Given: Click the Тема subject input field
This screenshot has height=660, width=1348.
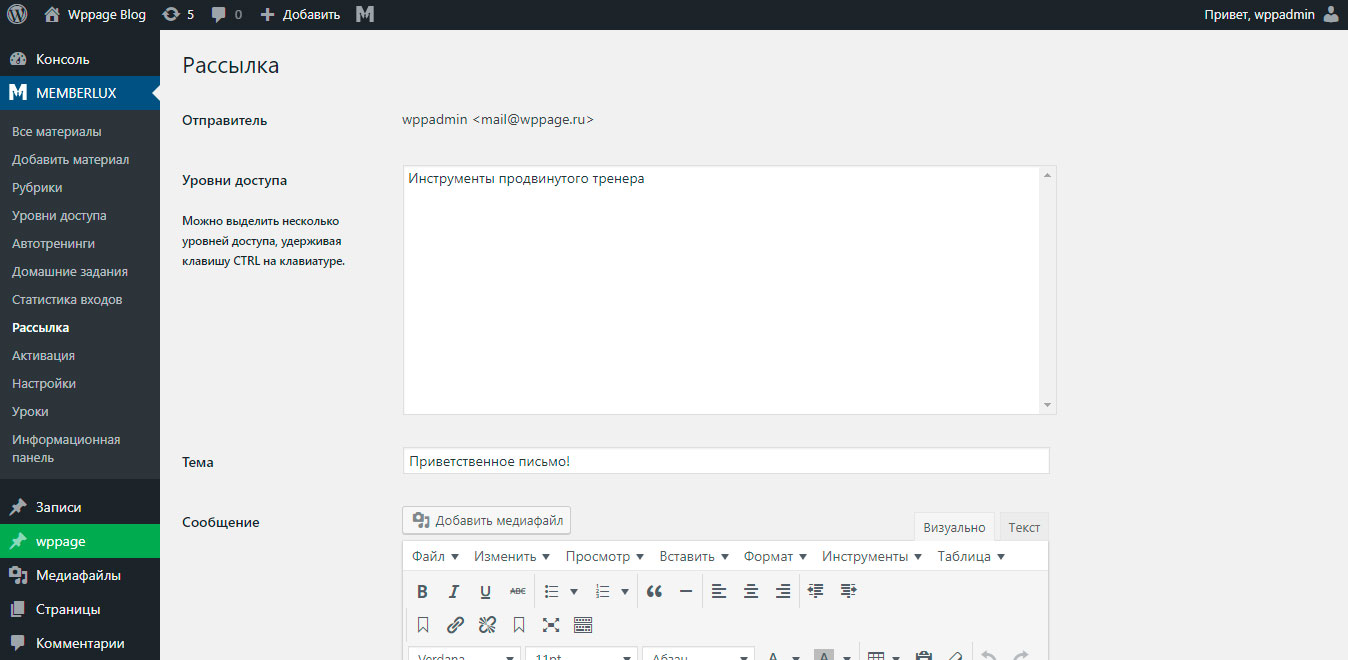Looking at the screenshot, I should tap(726, 461).
